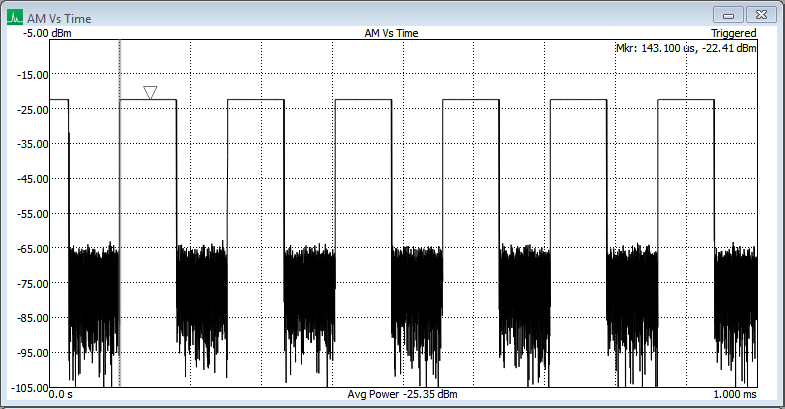The image size is (785, 409).
Task: Click the marker readout 'Mkr: 143.100 us, -22.41 dBm'
Action: (686, 48)
